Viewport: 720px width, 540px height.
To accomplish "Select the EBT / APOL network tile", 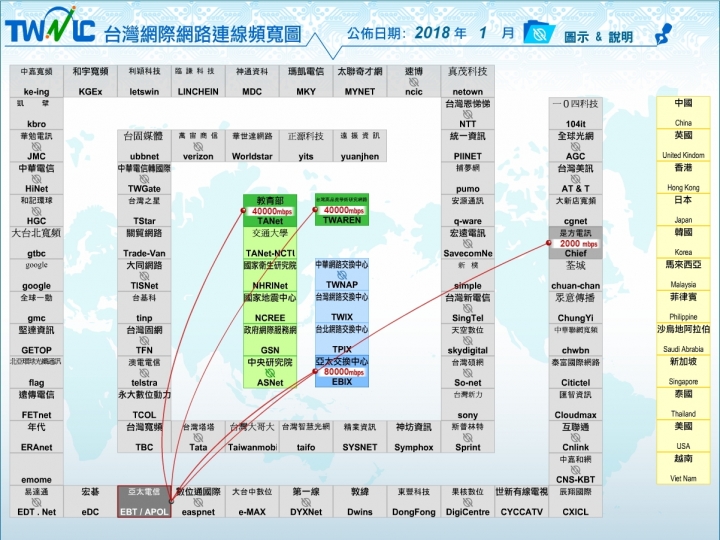I will pos(144,501).
